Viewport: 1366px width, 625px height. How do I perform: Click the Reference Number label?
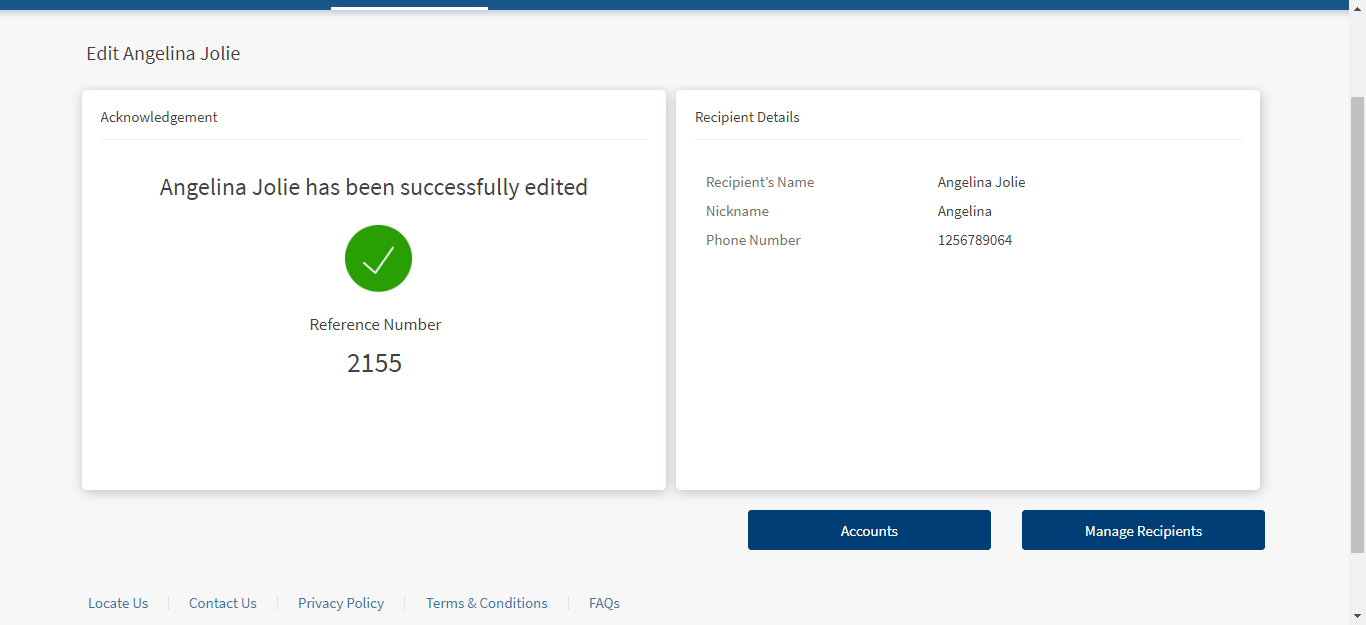click(x=375, y=325)
